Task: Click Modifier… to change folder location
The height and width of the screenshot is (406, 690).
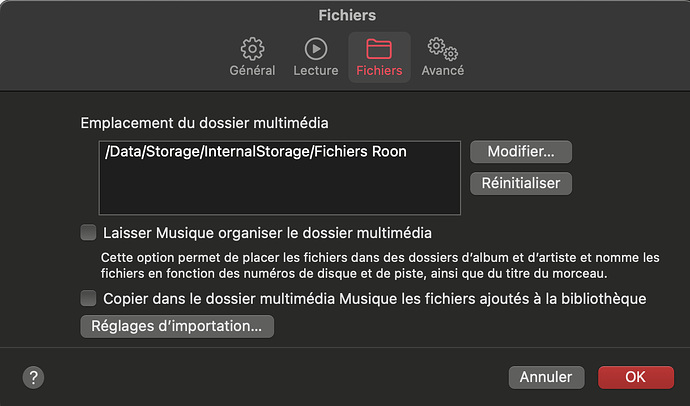Action: 521,152
